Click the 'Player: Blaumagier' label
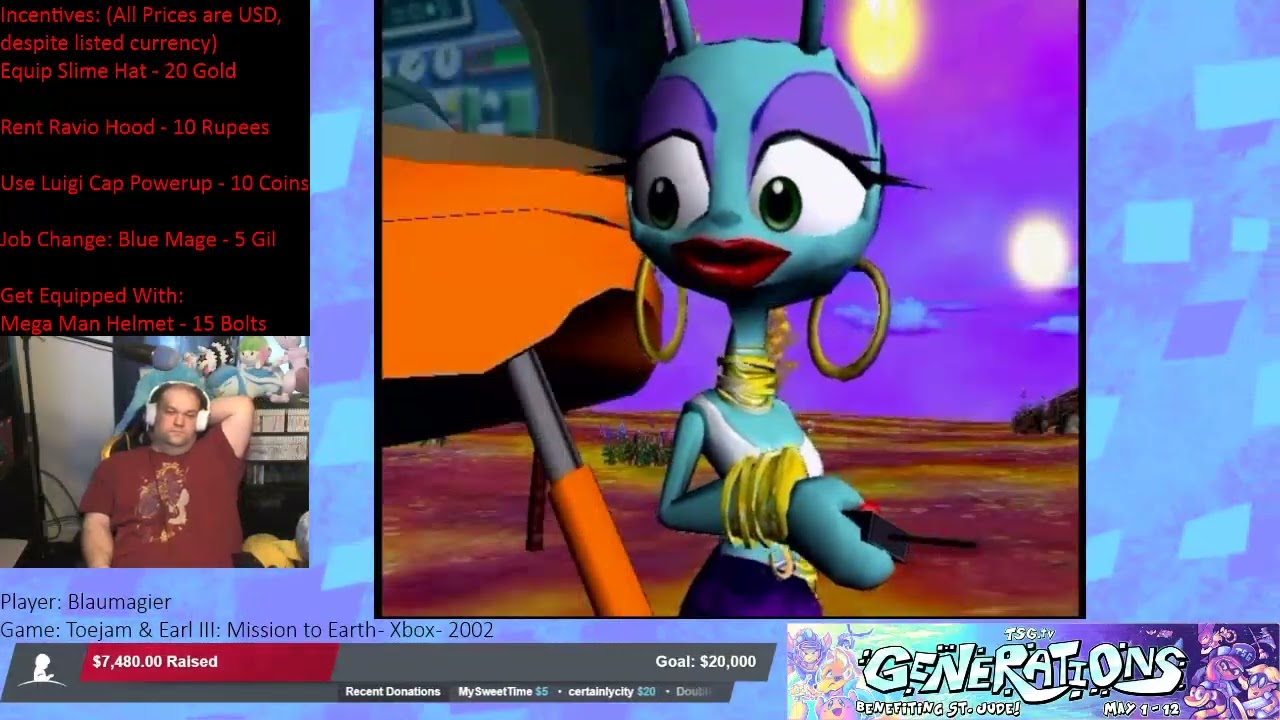The height and width of the screenshot is (720, 1280). (86, 601)
